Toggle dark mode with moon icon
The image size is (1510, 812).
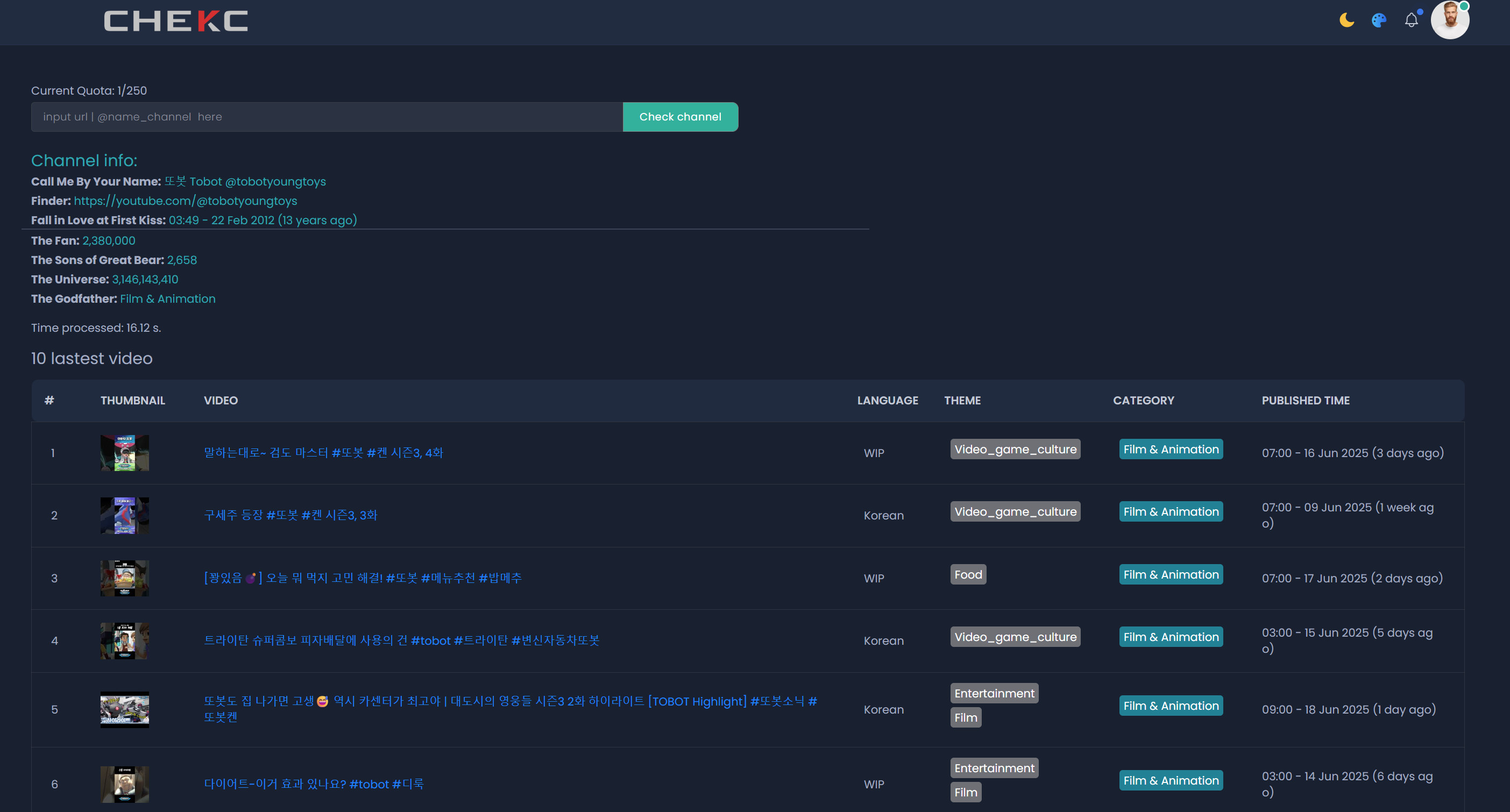click(x=1346, y=20)
